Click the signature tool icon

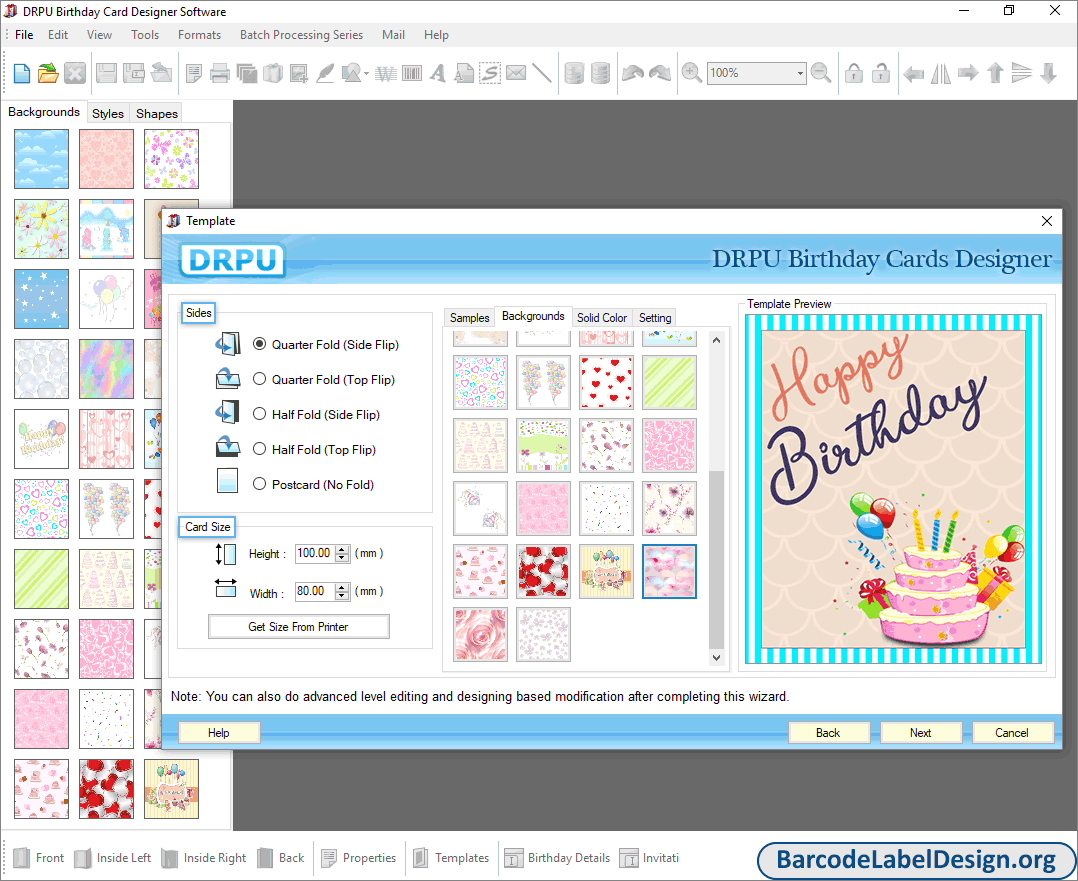click(x=490, y=73)
